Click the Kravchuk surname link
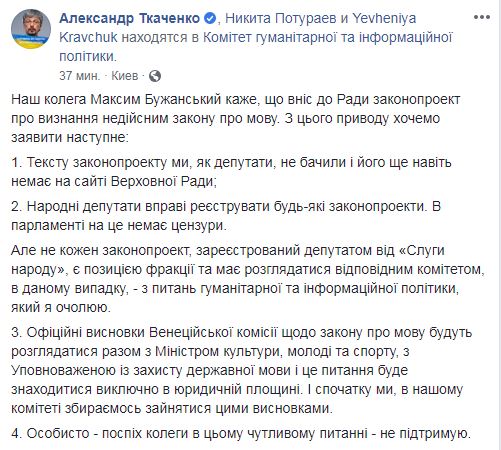The image size is (501, 450). coord(88,37)
